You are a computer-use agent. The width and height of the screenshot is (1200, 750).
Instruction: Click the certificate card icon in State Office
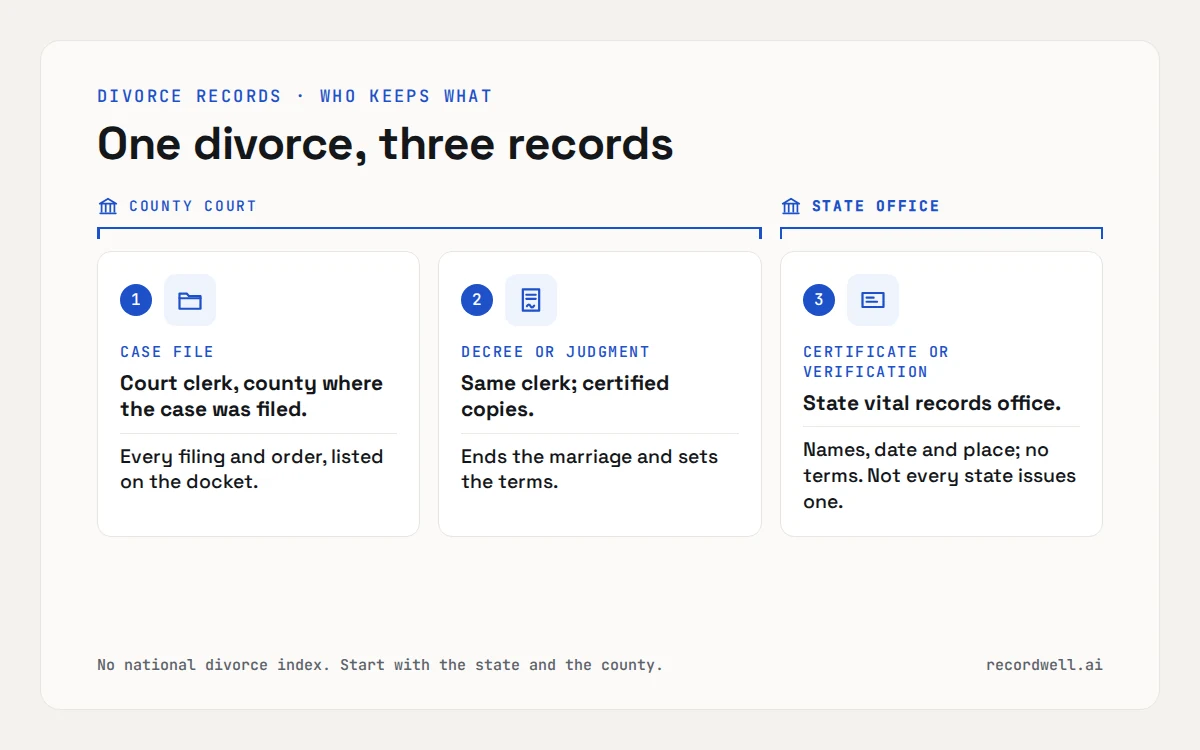click(x=873, y=300)
